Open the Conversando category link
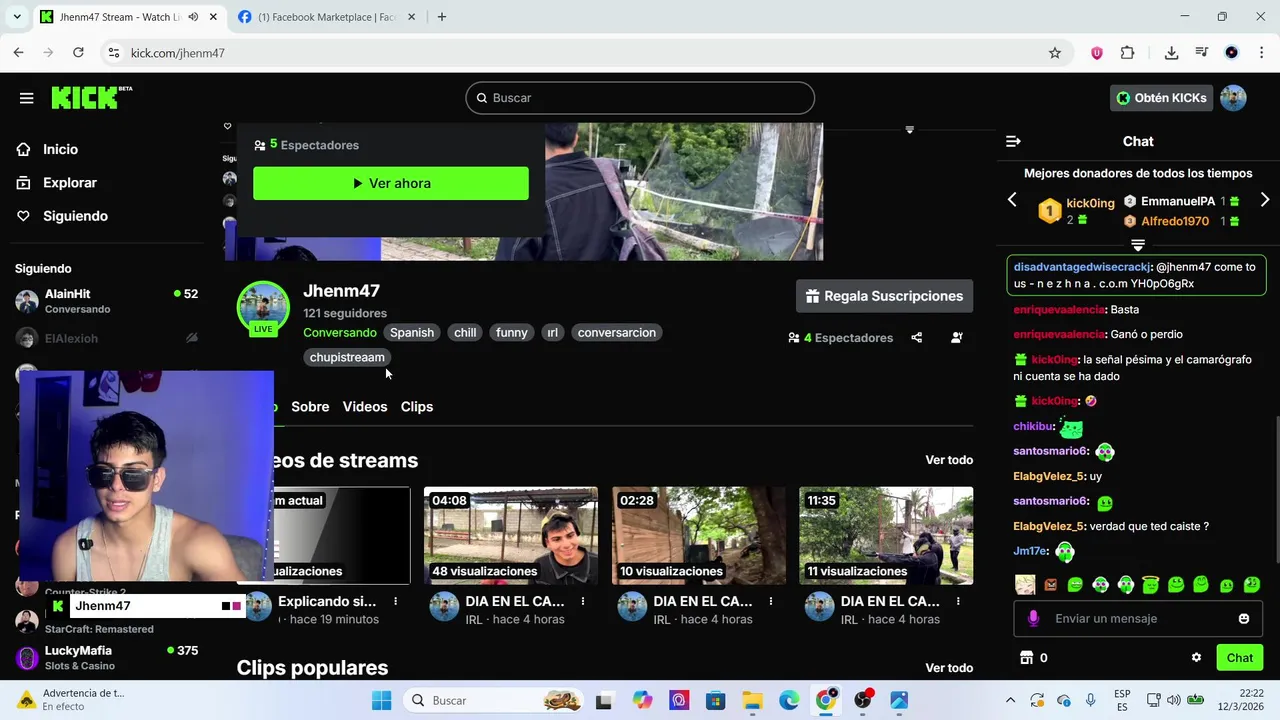The width and height of the screenshot is (1280, 720). 340,333
